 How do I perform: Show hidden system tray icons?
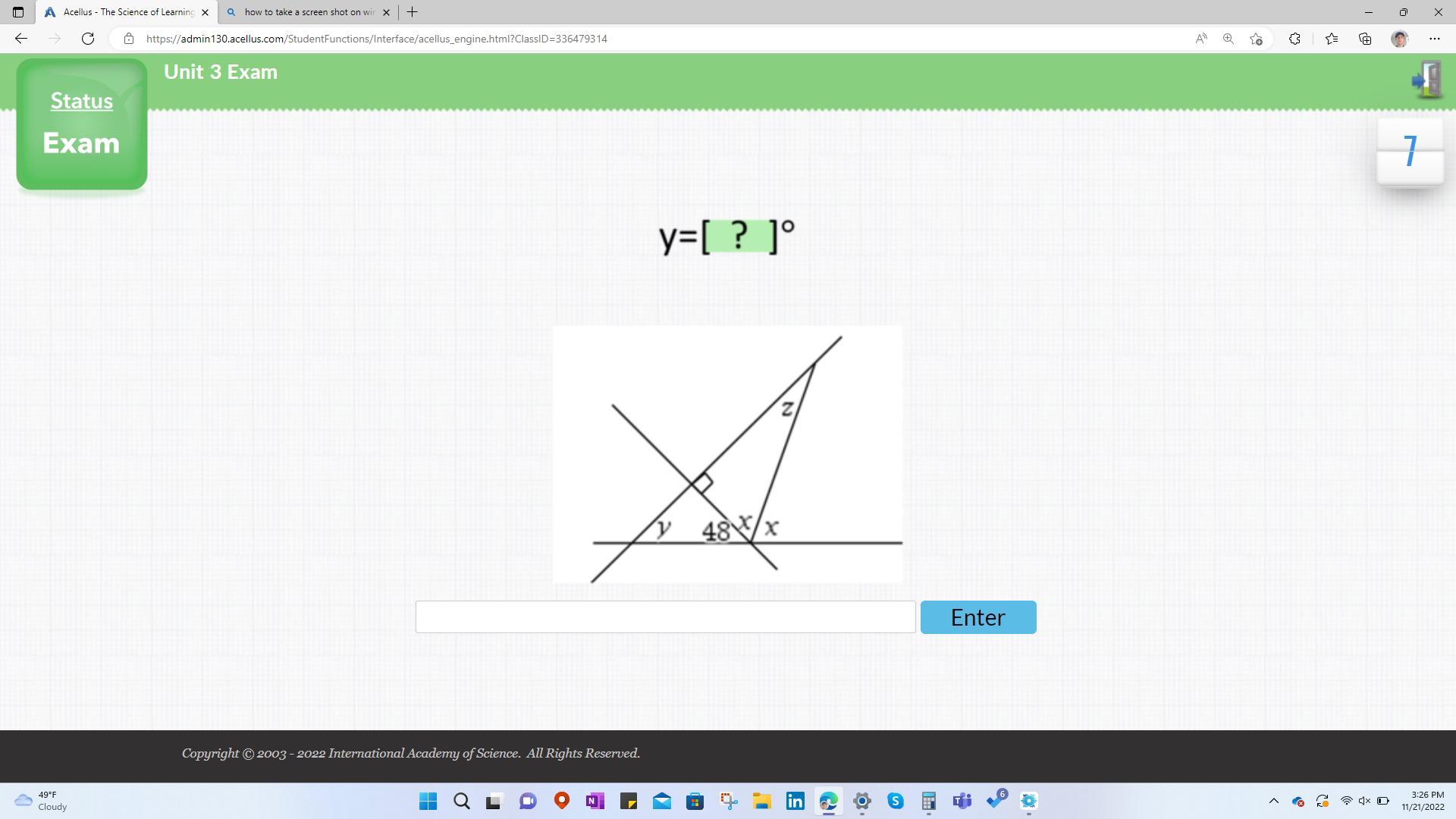(1274, 801)
